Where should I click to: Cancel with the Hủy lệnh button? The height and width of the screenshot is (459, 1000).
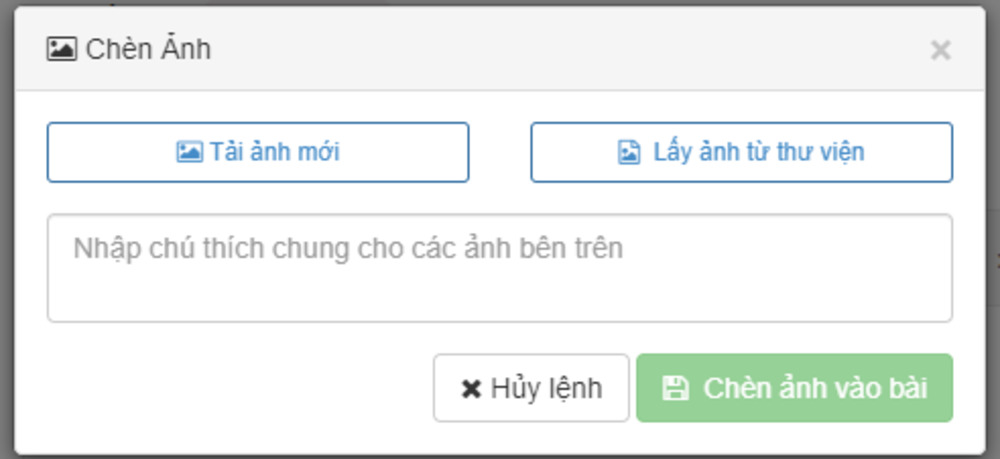point(531,388)
